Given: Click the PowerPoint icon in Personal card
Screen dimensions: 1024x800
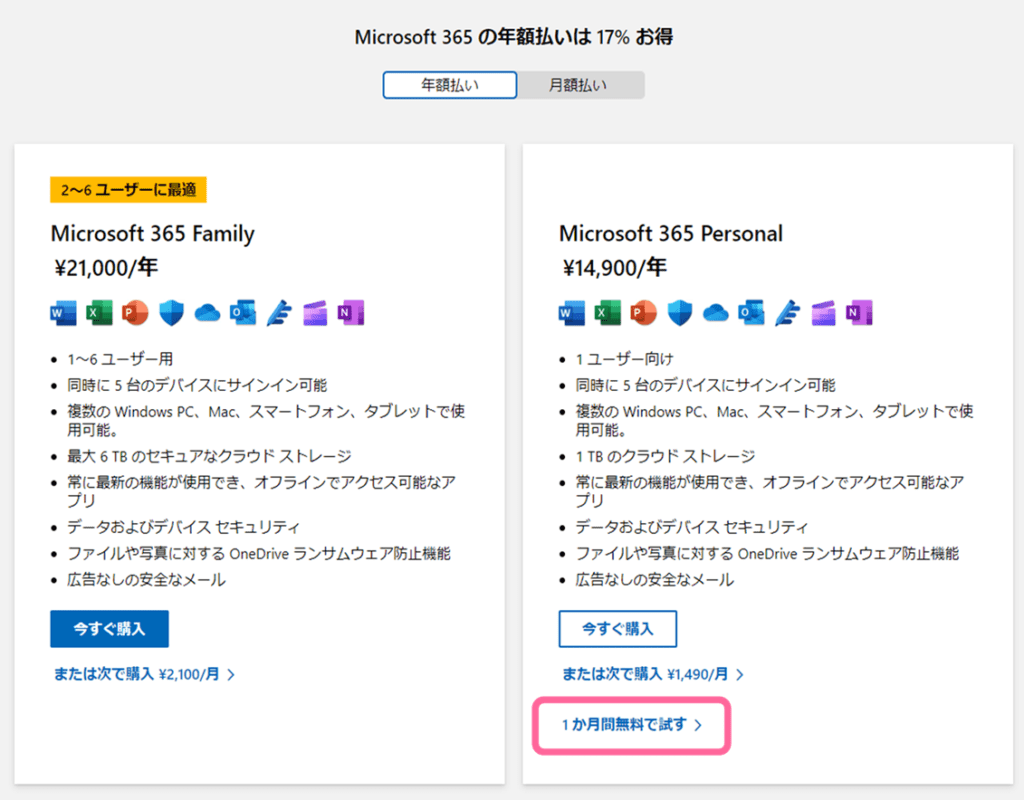Looking at the screenshot, I should tap(644, 313).
